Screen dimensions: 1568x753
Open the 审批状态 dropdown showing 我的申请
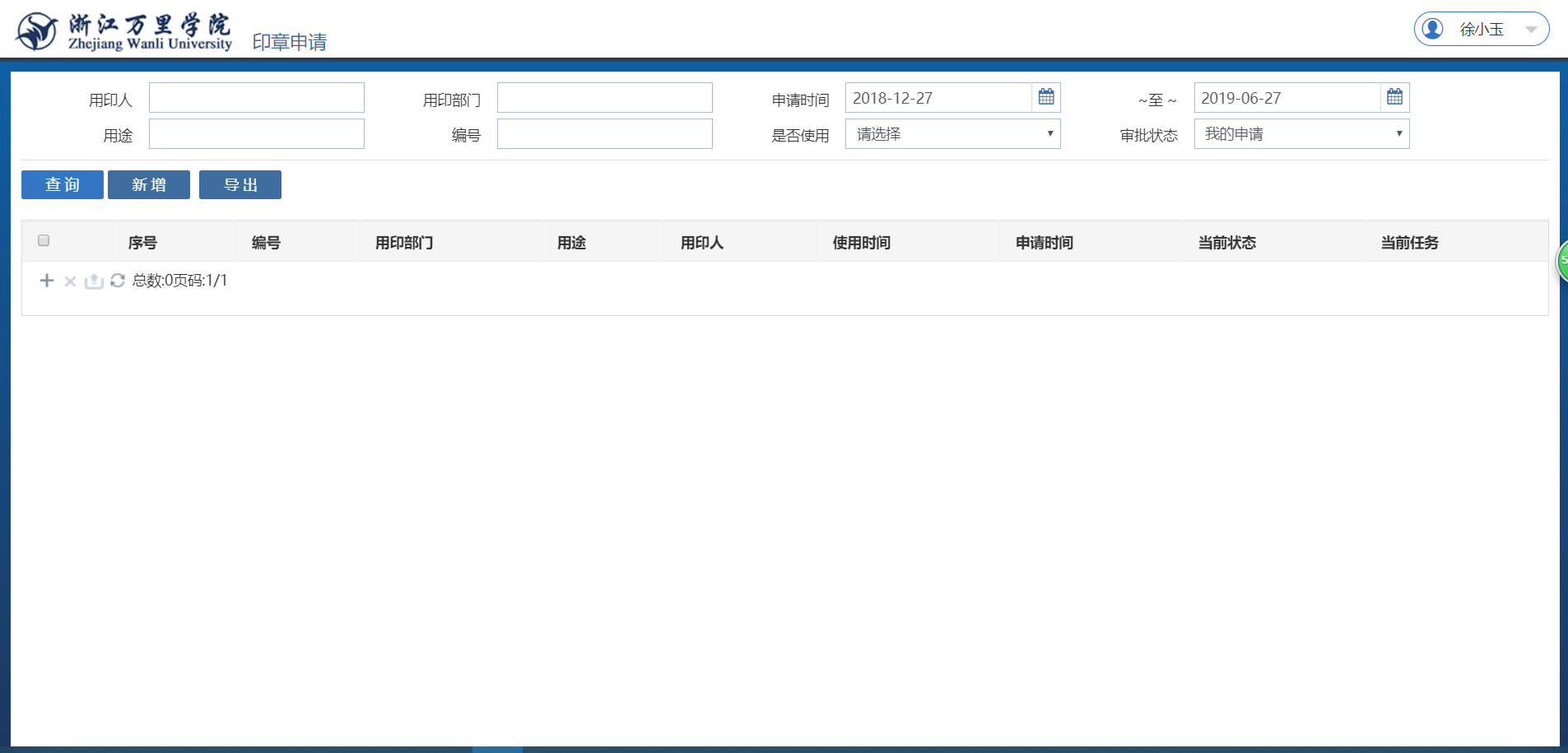pyautogui.click(x=1300, y=134)
